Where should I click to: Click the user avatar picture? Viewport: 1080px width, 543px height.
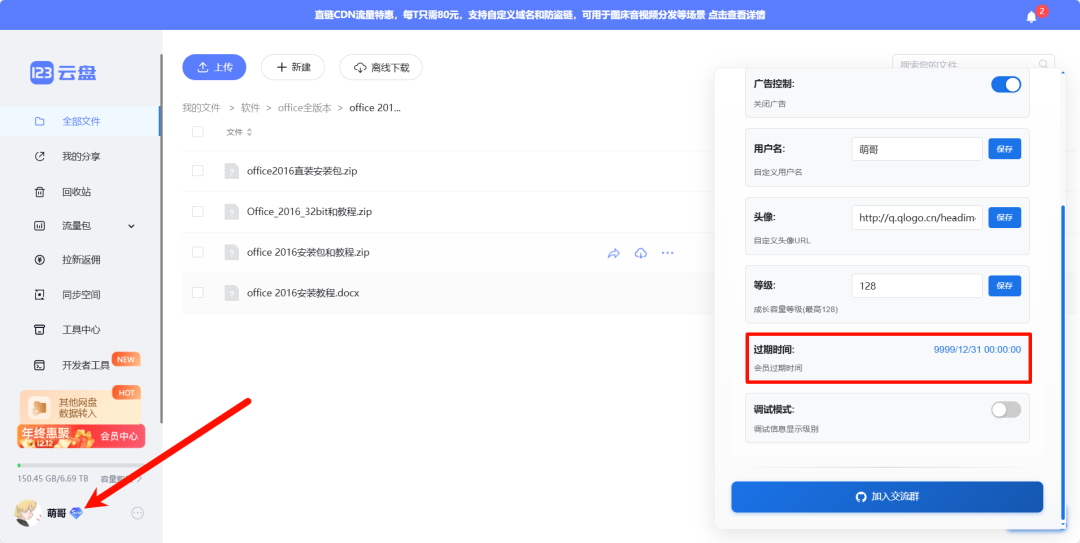click(28, 513)
